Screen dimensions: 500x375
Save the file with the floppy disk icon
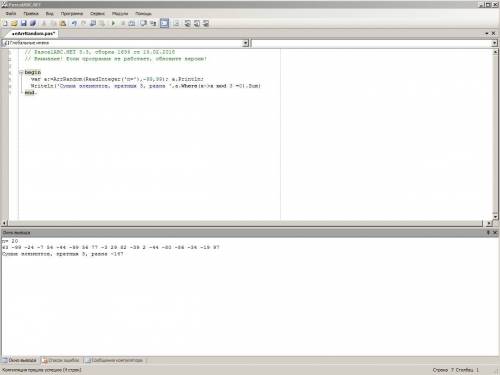(x=24, y=23)
